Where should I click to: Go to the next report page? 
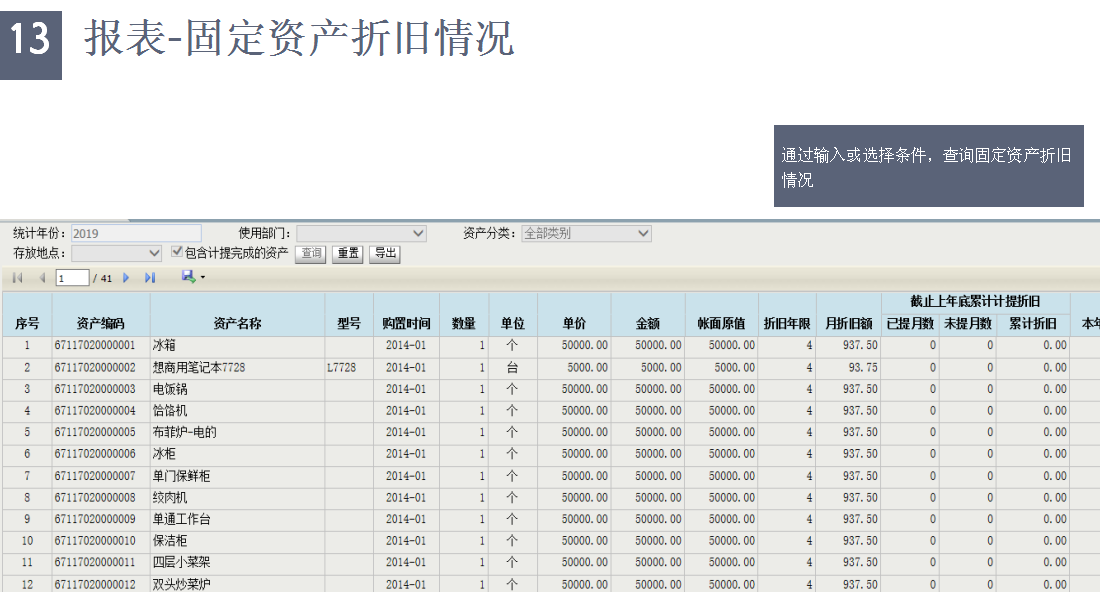pos(126,277)
